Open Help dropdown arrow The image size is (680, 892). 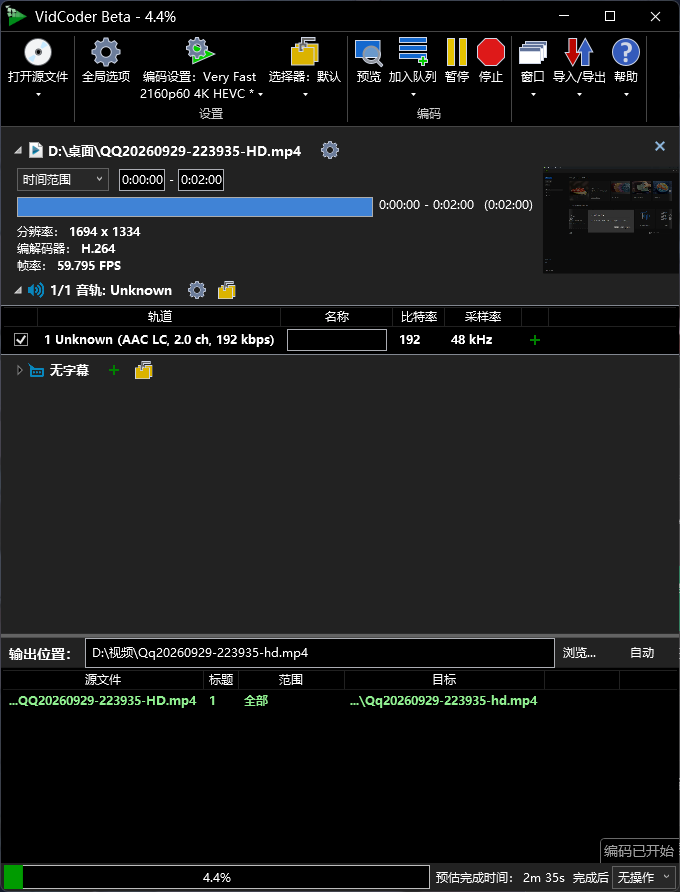(x=626, y=94)
